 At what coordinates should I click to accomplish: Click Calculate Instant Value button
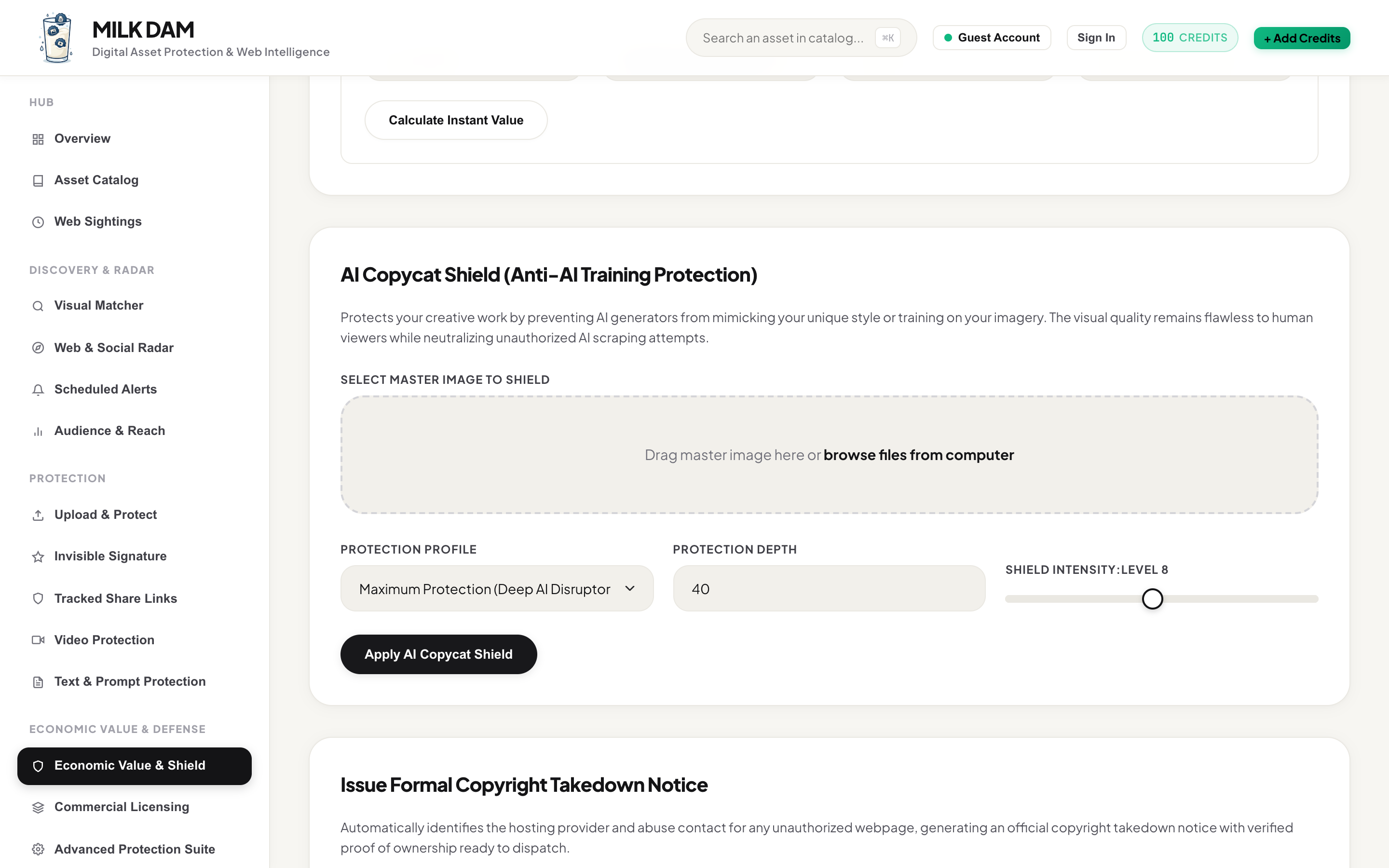click(456, 120)
